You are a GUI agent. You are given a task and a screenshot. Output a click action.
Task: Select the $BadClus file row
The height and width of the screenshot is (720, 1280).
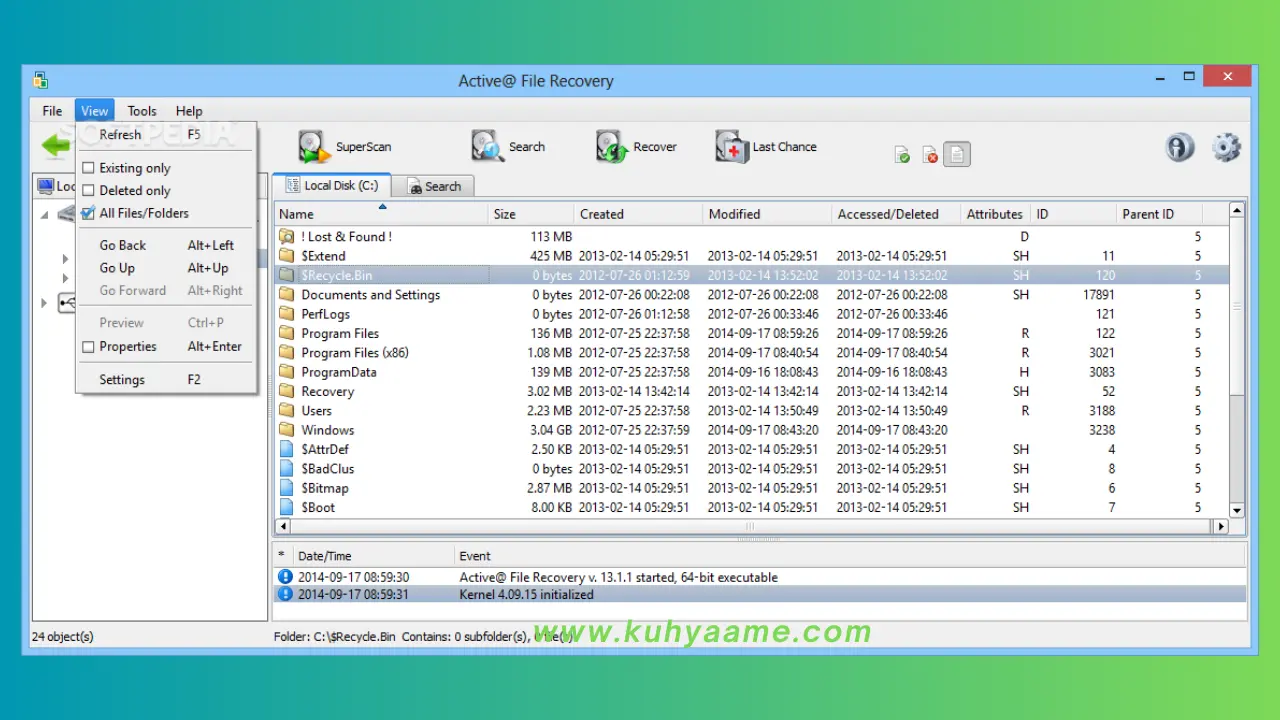pos(752,469)
